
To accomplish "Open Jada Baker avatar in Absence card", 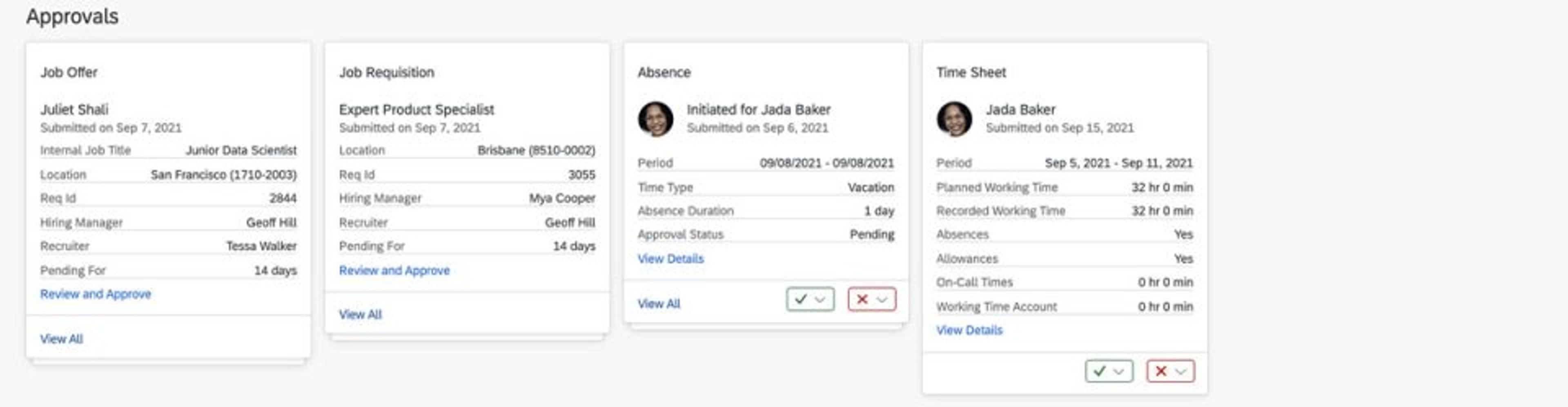I will point(655,119).
